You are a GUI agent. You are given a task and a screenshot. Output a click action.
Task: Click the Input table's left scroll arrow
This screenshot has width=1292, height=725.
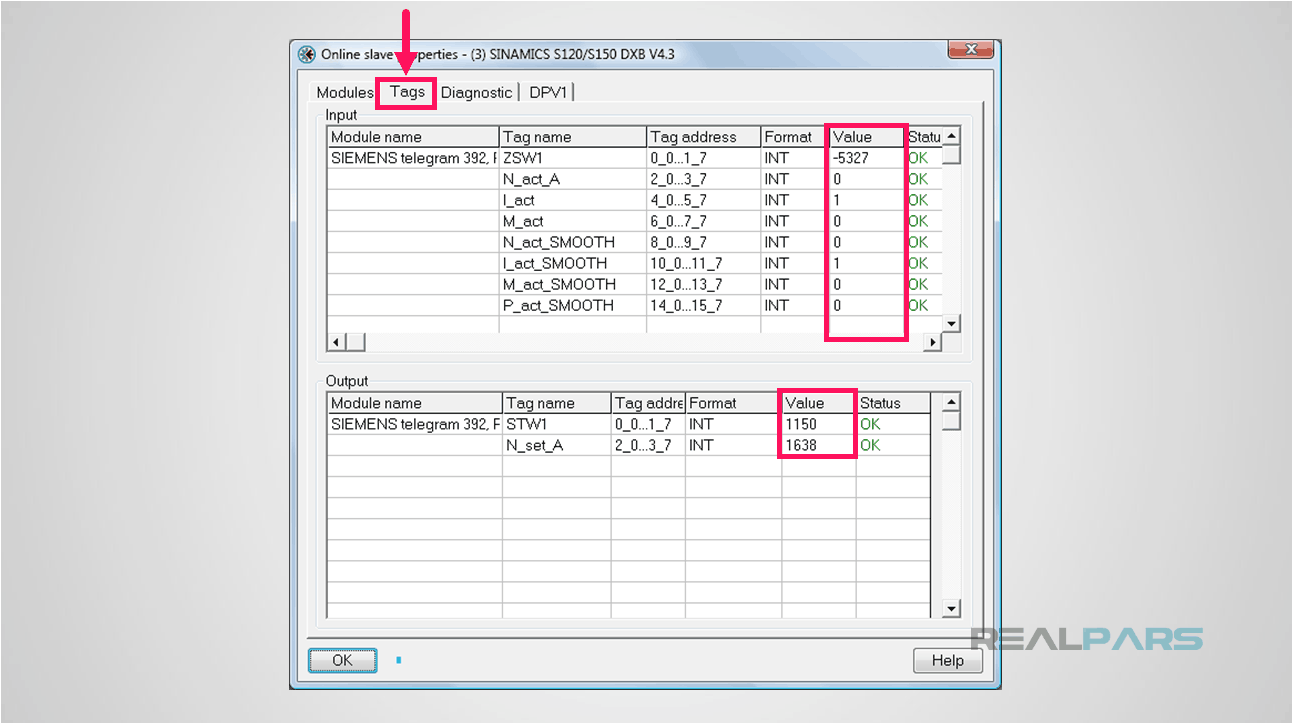pos(336,342)
